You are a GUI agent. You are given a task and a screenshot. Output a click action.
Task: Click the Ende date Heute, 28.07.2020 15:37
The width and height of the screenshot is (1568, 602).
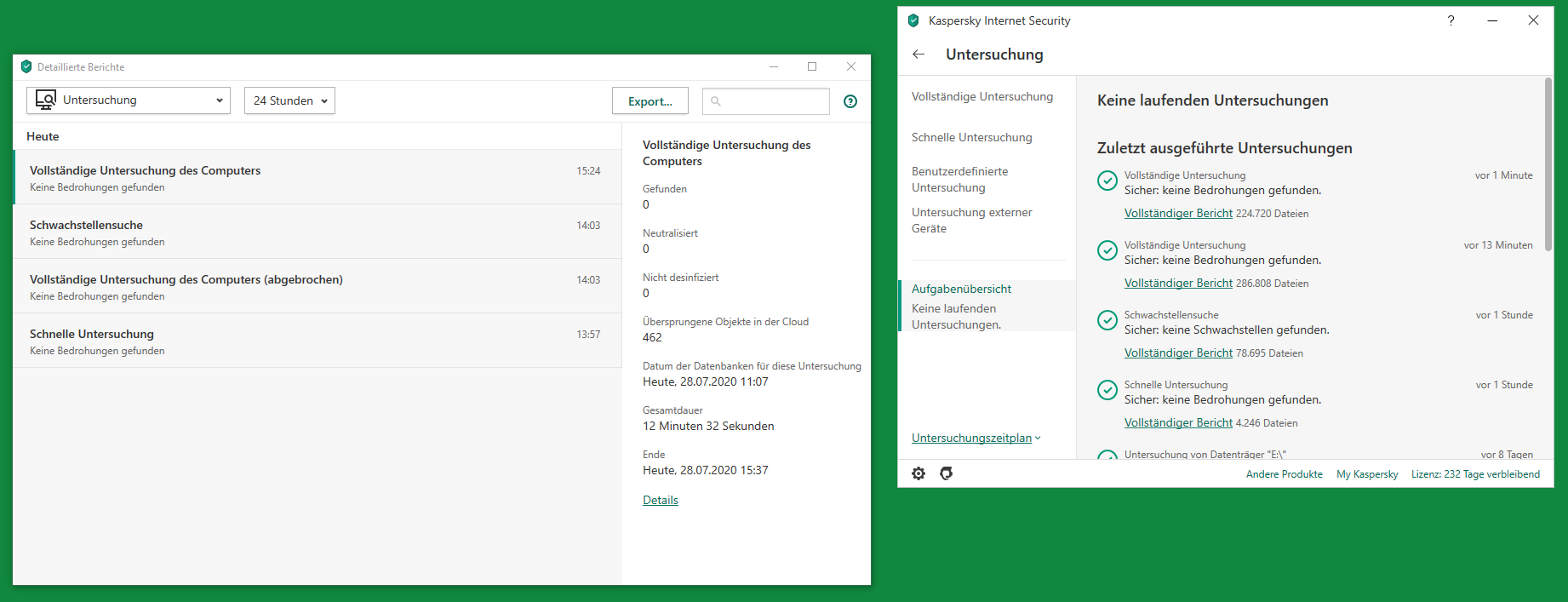click(706, 470)
